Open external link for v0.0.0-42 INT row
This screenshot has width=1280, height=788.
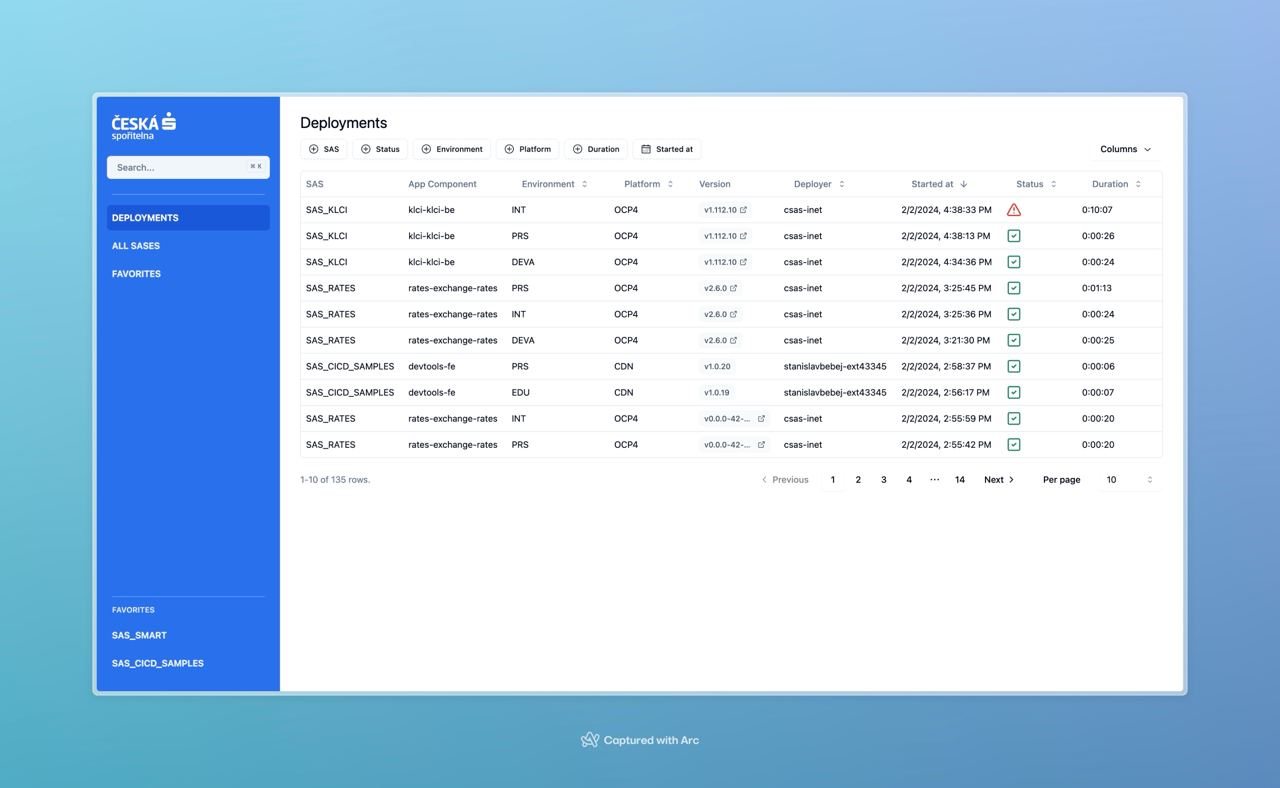(761, 418)
